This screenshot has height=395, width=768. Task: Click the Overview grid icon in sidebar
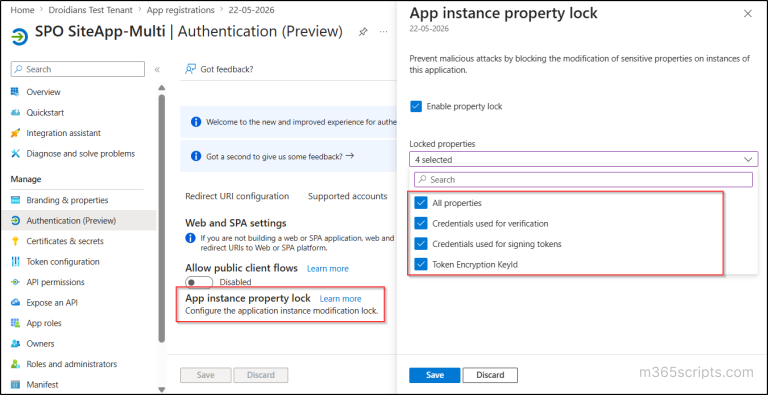click(15, 92)
